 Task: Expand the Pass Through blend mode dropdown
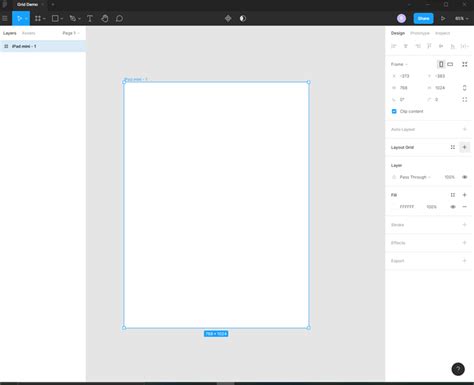[x=415, y=177]
